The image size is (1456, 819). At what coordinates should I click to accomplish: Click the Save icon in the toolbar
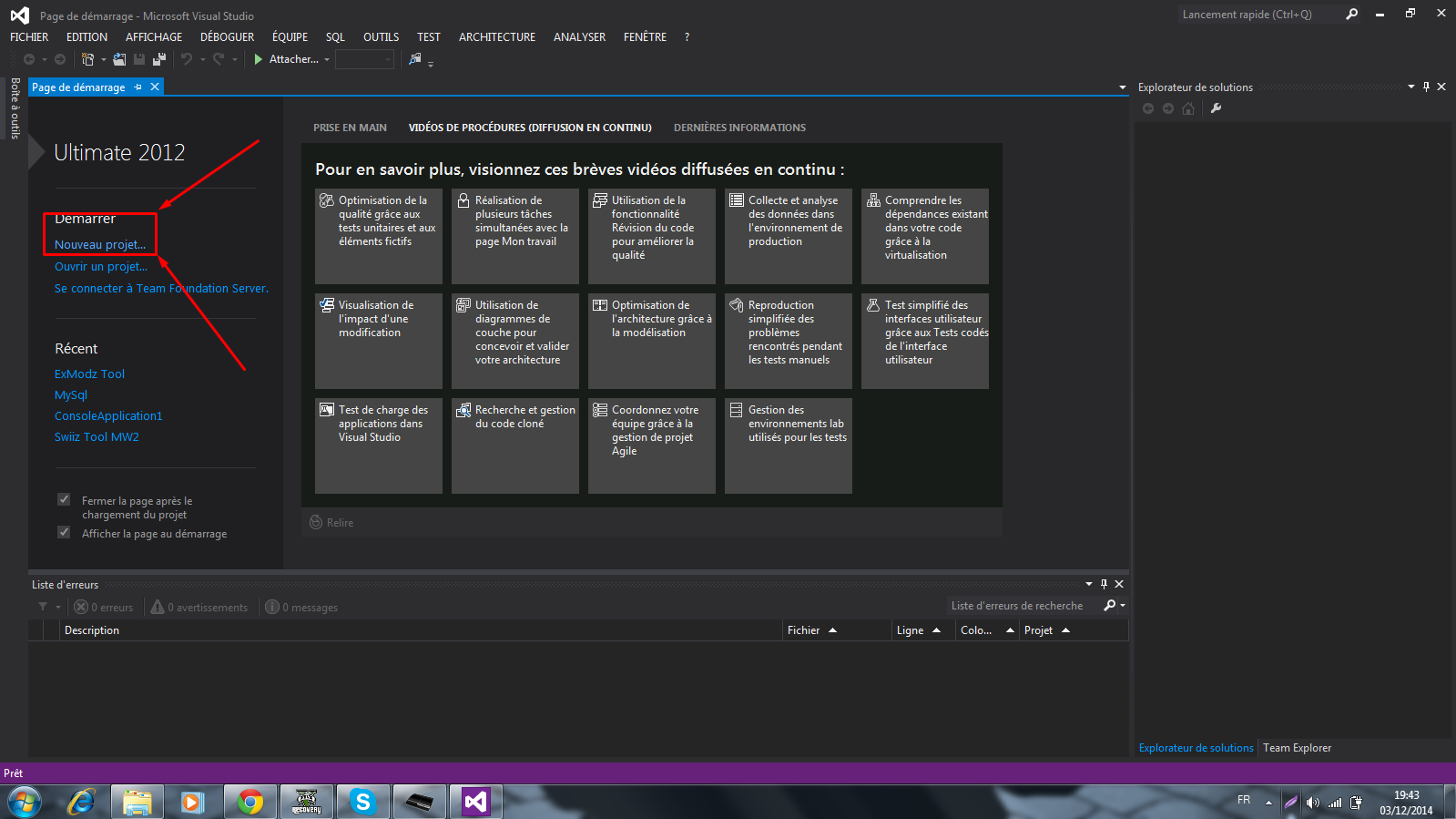tap(139, 59)
